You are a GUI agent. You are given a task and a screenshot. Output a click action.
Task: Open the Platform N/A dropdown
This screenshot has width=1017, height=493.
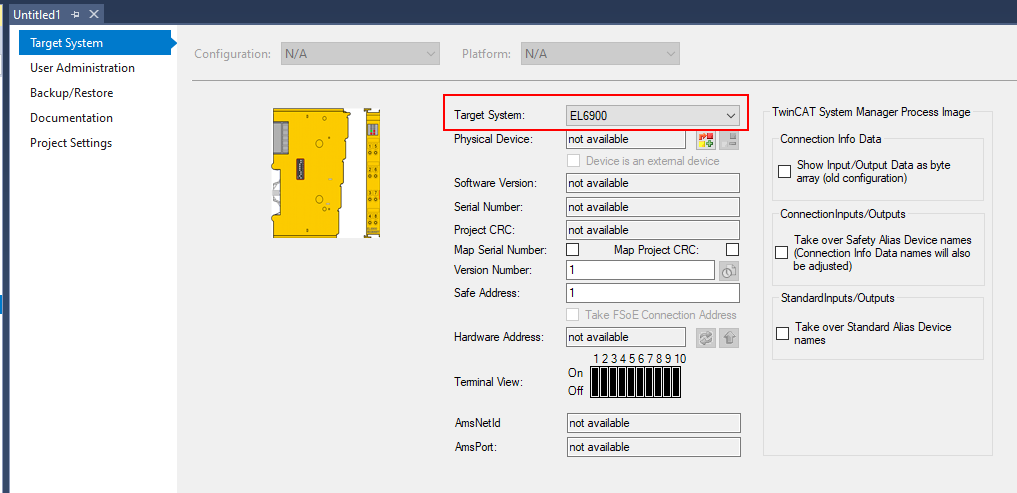coord(600,54)
